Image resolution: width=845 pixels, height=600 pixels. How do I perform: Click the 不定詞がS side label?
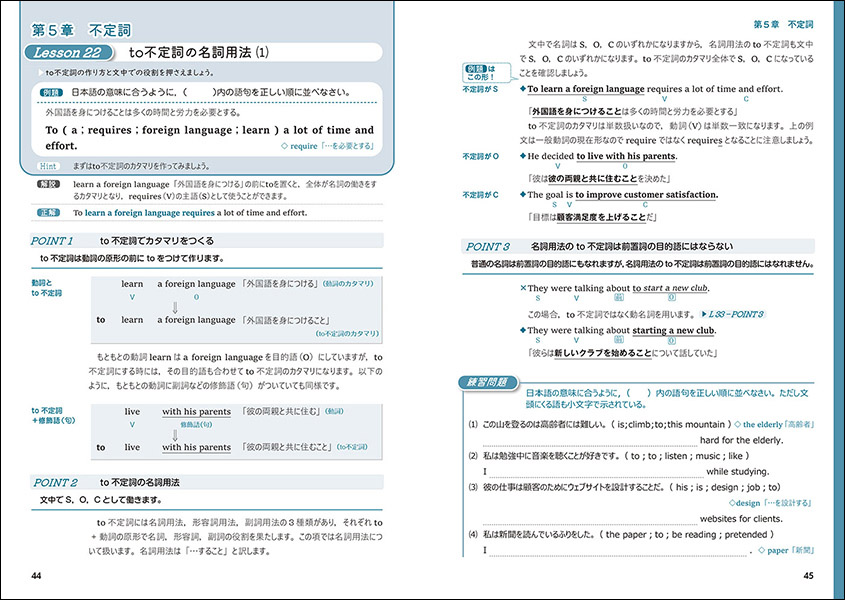(x=480, y=89)
